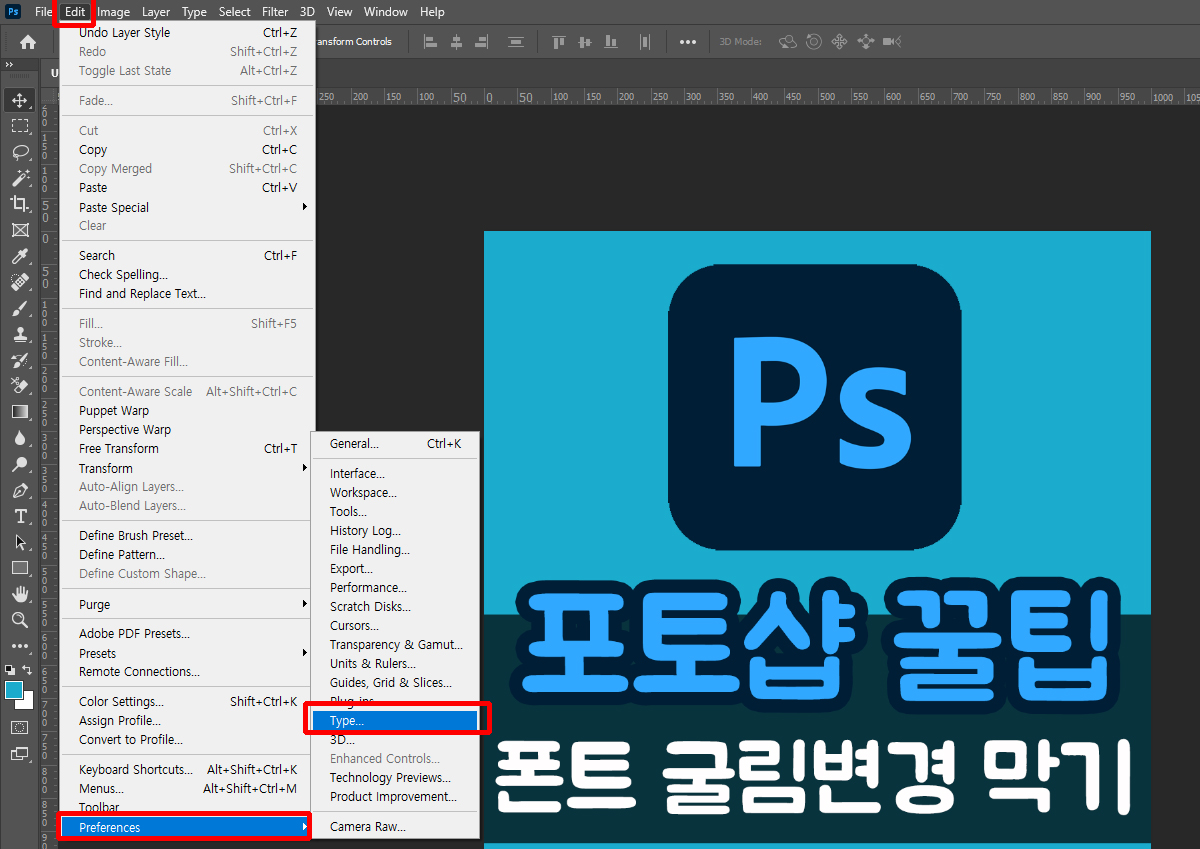
Task: Expand the Purge submenu
Action: [188, 605]
